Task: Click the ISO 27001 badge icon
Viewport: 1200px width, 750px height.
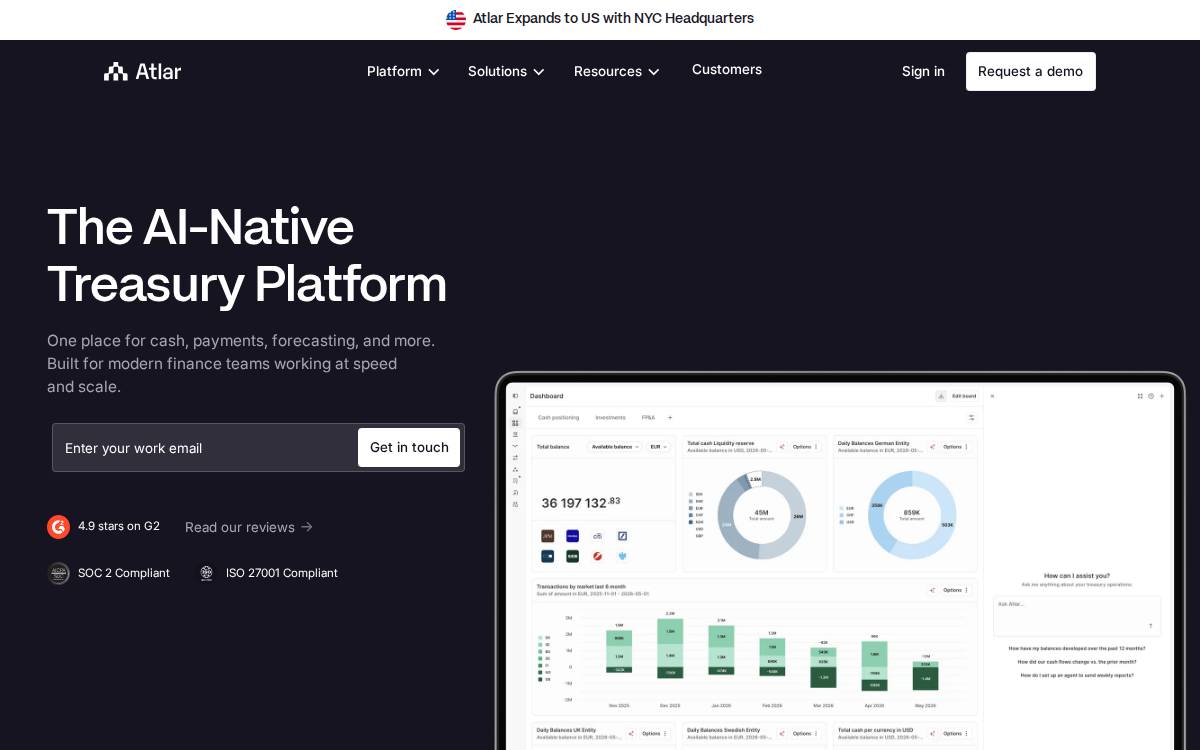Action: [207, 573]
